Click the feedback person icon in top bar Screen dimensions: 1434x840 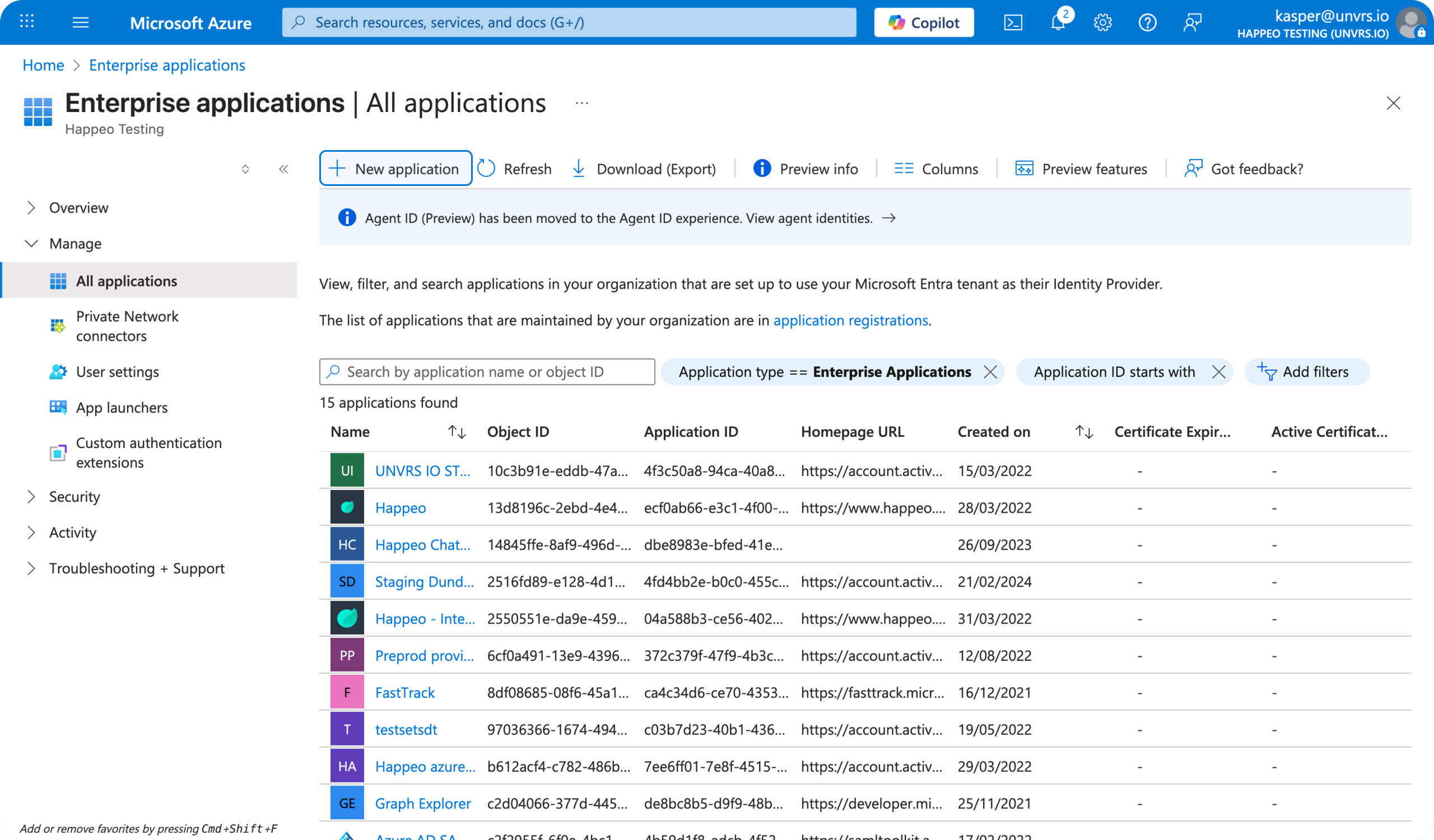pos(1191,22)
